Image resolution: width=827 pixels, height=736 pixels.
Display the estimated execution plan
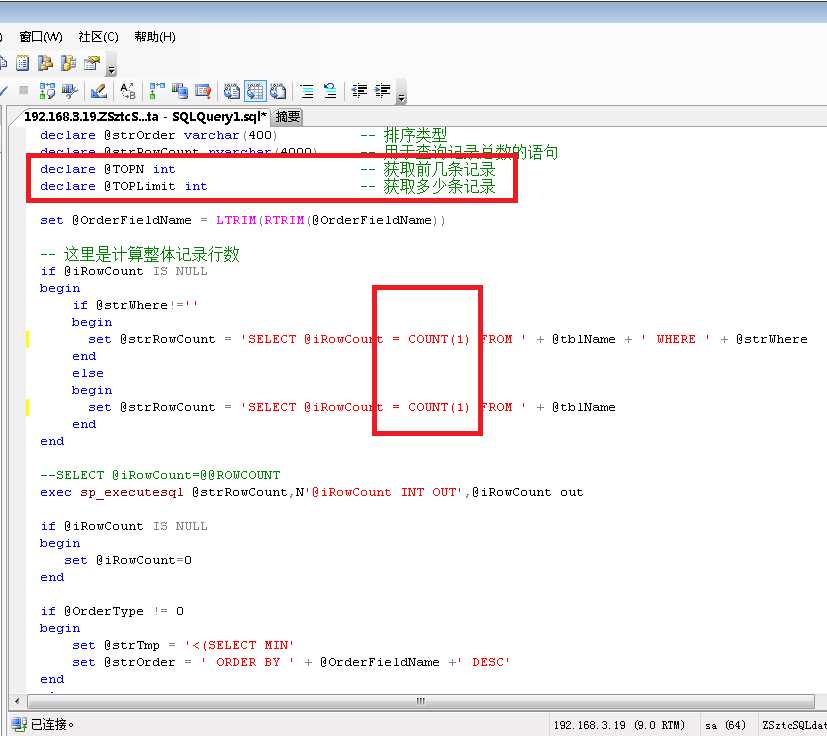point(47,91)
